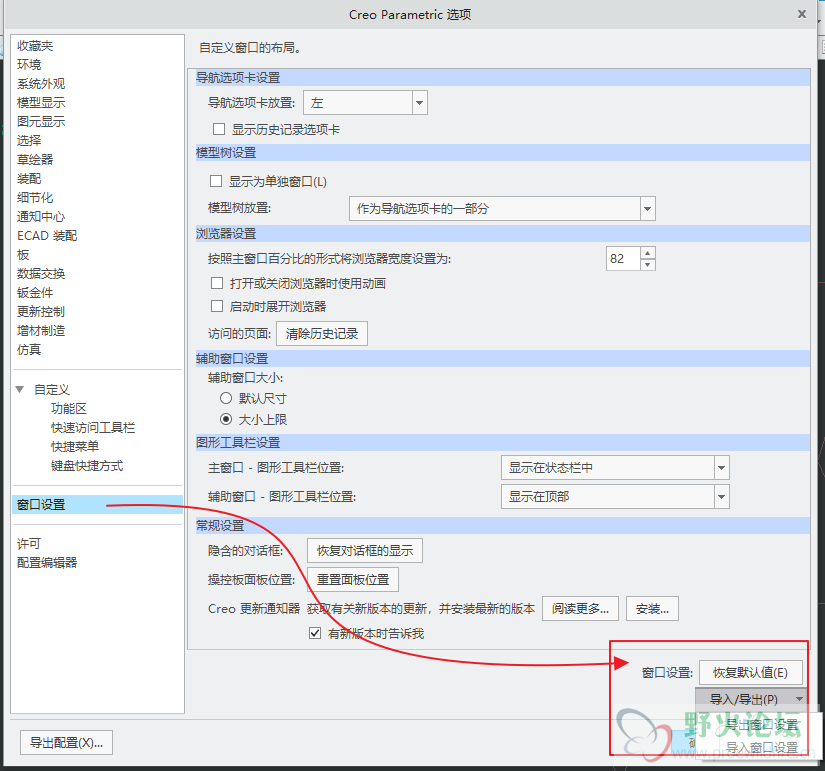Click 重置面板位置 button
The width and height of the screenshot is (825, 771).
pos(353,579)
